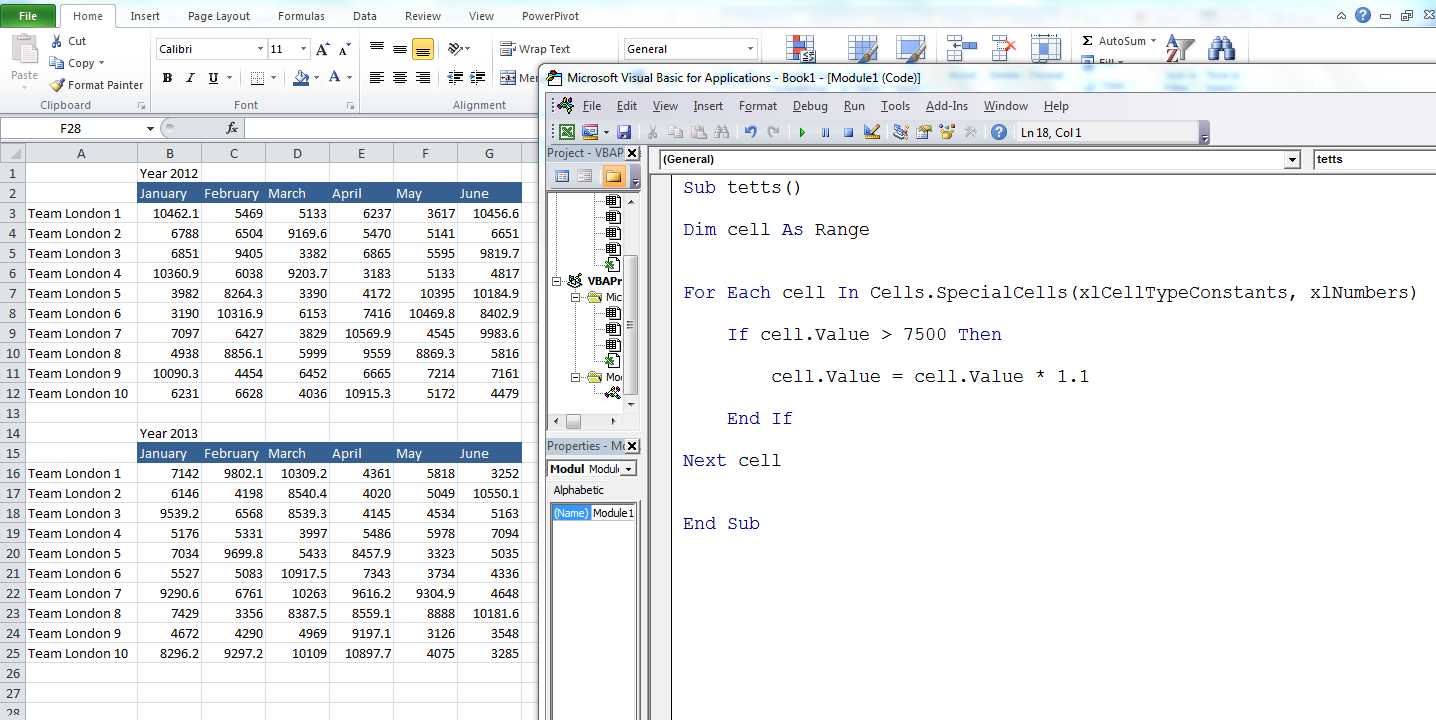This screenshot has width=1436, height=720.
Task: Toggle Top Align in Alignment group
Action: [x=377, y=49]
